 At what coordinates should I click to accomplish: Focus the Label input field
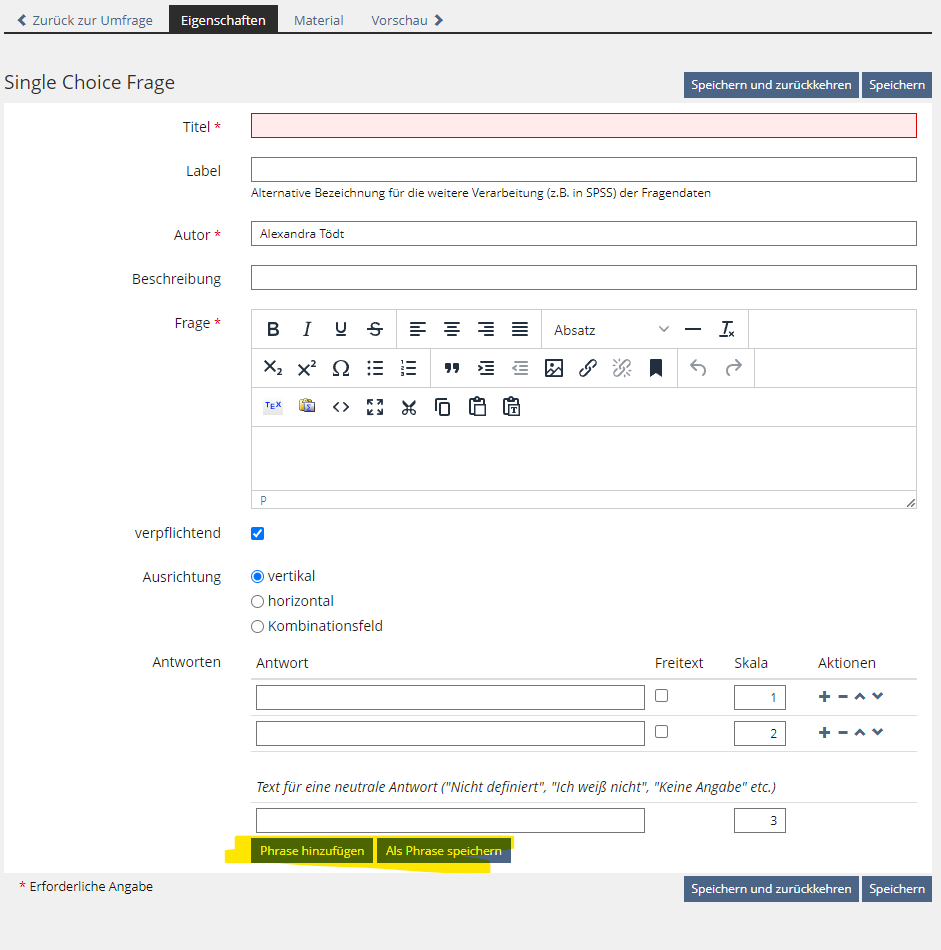click(584, 170)
